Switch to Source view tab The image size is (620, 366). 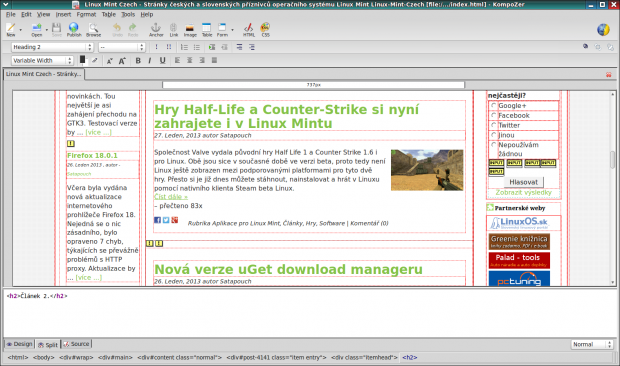[x=77, y=344]
